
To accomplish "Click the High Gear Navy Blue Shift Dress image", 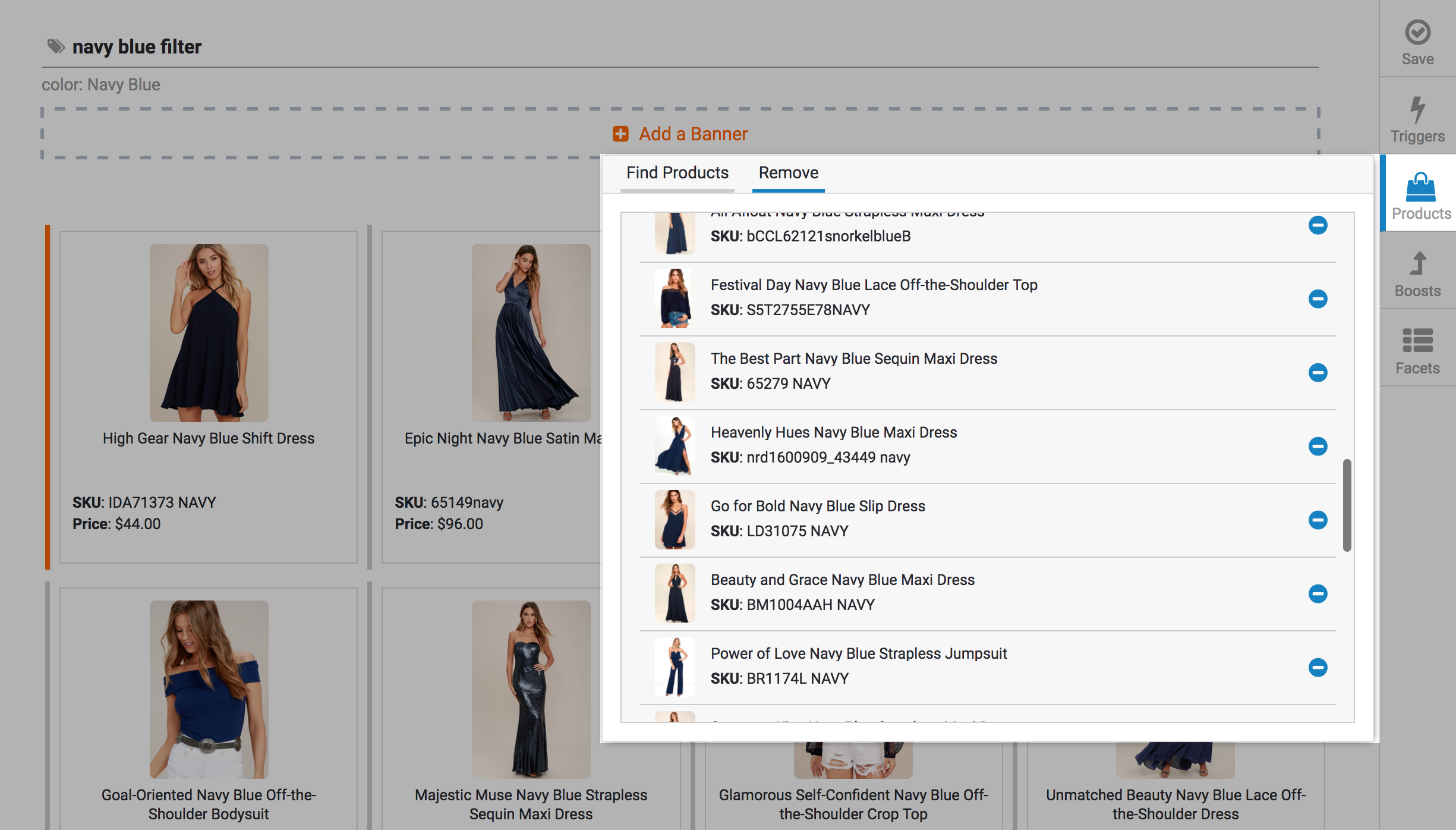I will pyautogui.click(x=209, y=333).
